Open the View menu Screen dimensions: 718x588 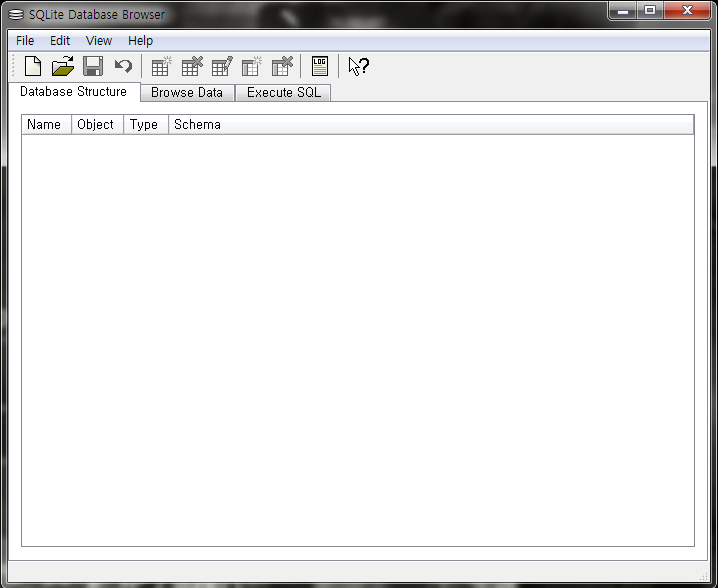click(x=99, y=41)
